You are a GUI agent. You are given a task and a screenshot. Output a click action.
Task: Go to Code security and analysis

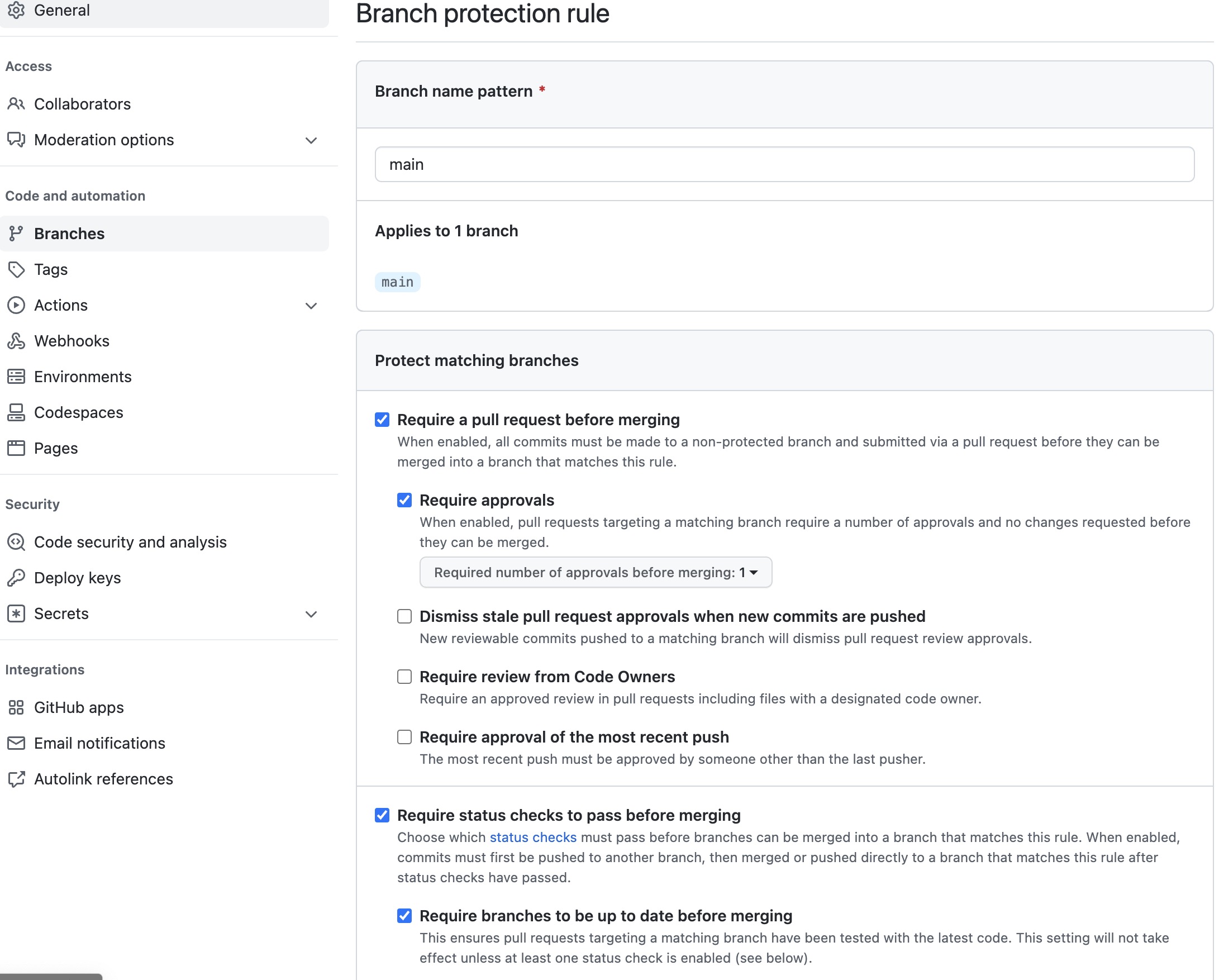[130, 543]
